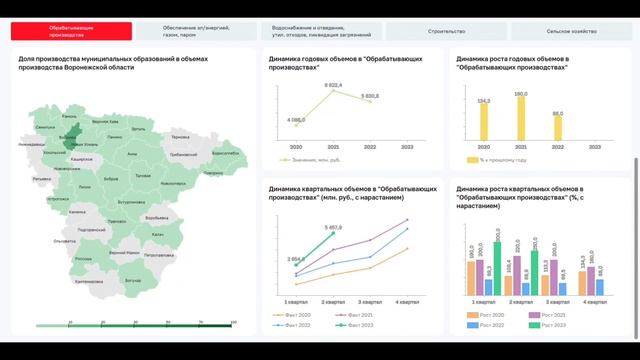Click the 2020 data point on annual line chart
The height and width of the screenshot is (360, 640).
point(296,125)
